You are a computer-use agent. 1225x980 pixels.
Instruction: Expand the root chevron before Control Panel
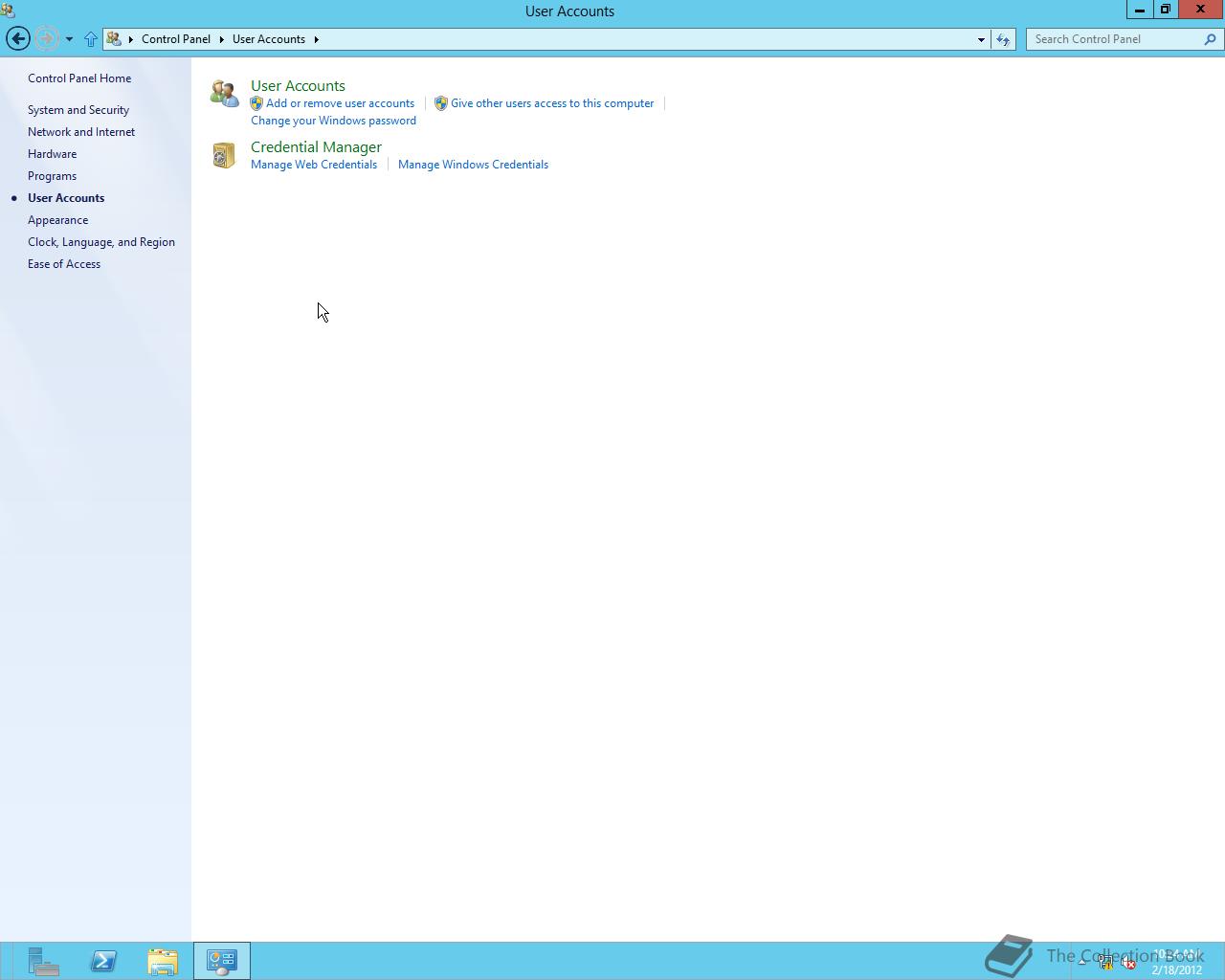131,39
